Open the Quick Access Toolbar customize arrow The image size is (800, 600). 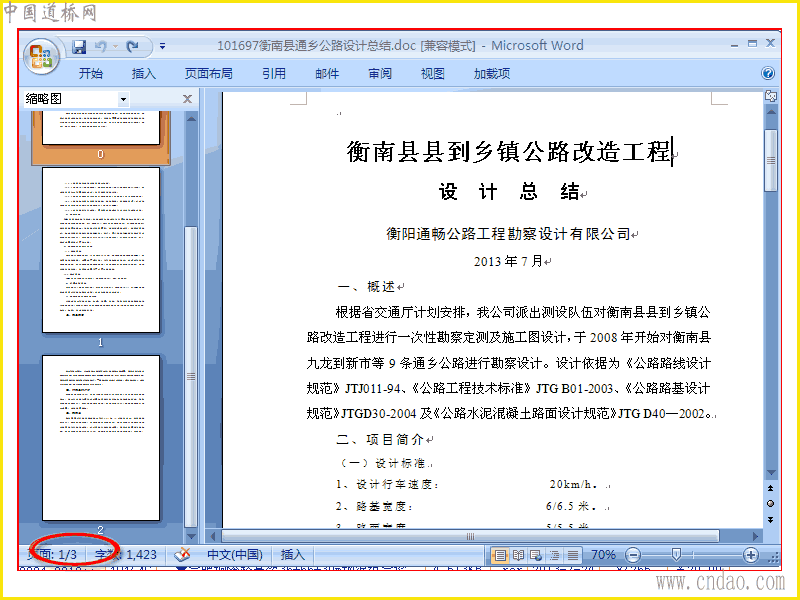[162, 46]
